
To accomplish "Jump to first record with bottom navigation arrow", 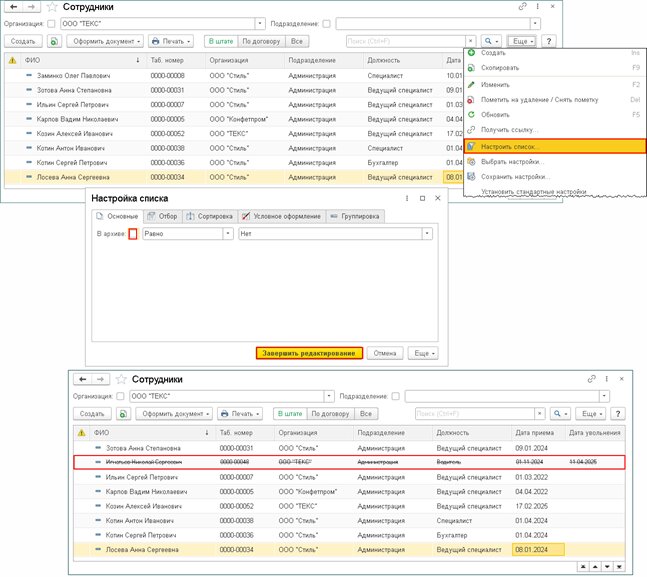I will (x=583, y=567).
